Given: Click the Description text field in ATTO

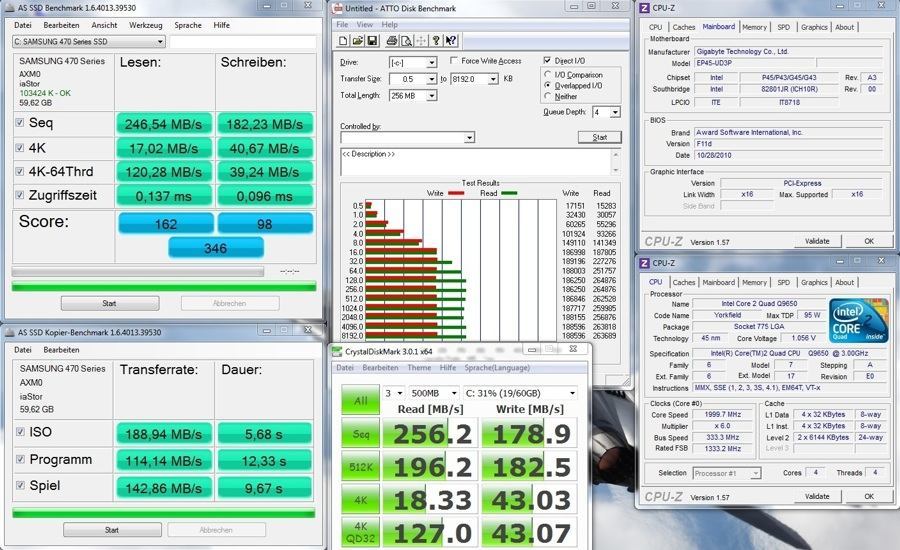Looking at the screenshot, I should 475,162.
